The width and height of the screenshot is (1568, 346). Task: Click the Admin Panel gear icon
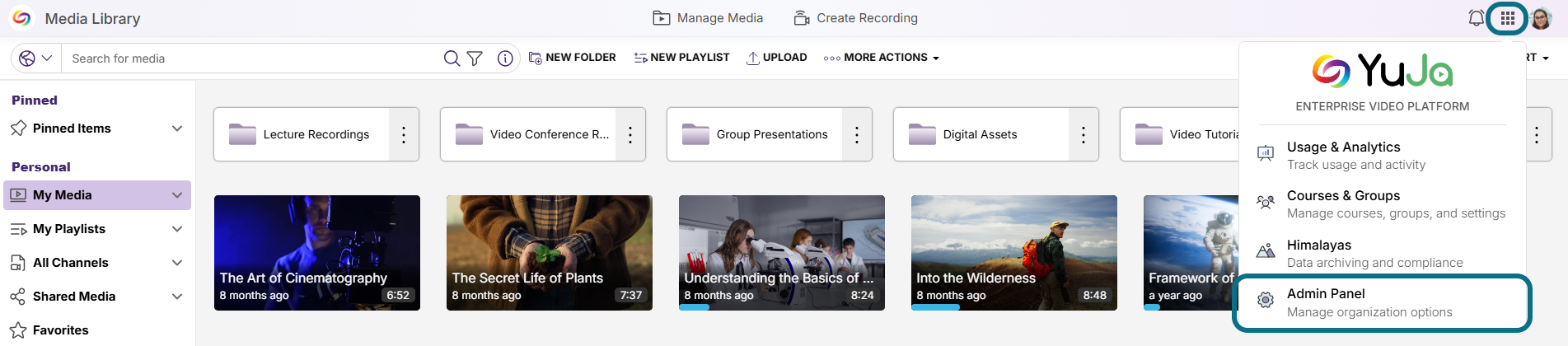(1266, 301)
